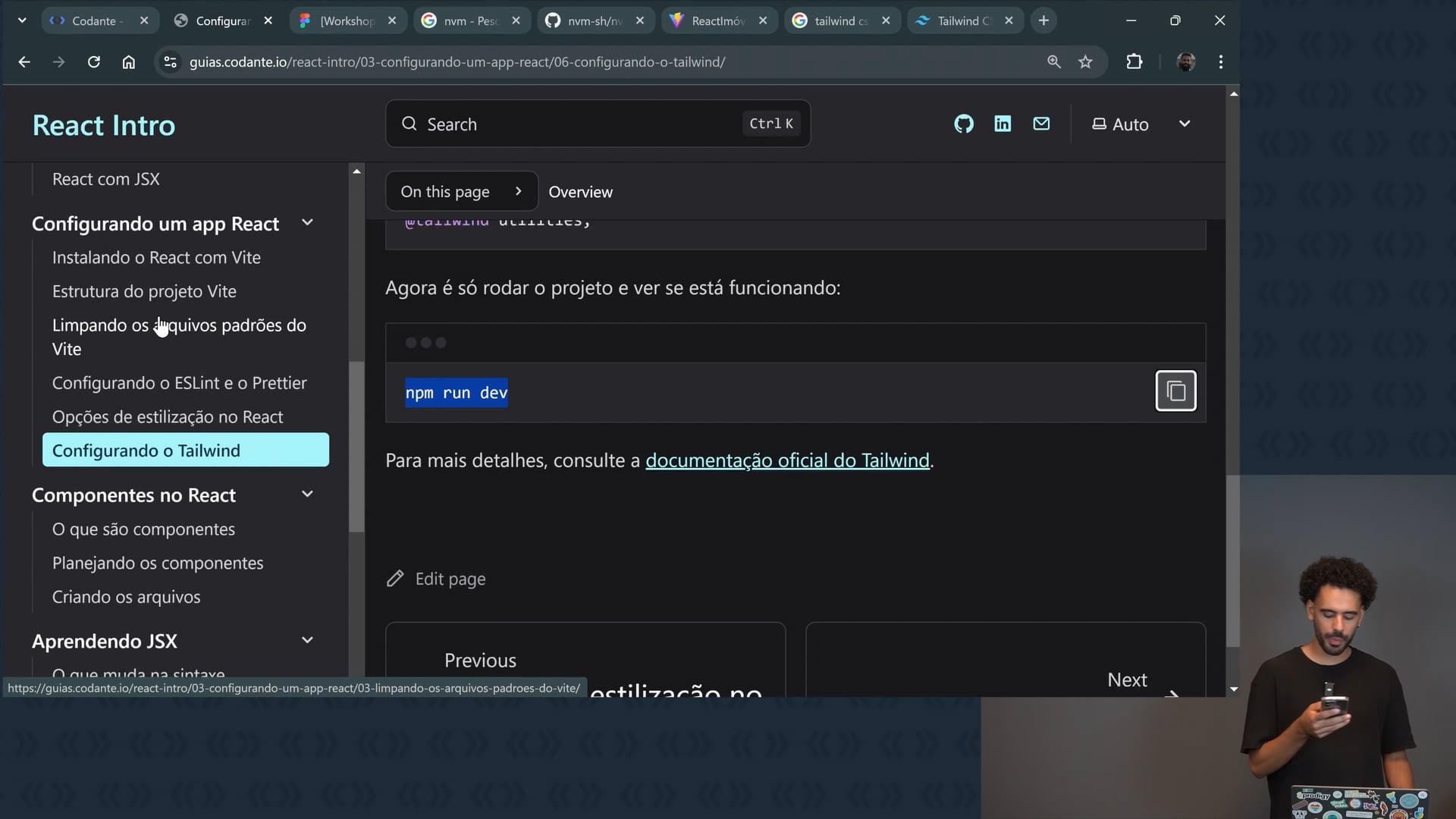Screen dimensions: 1456x819
Task: Switch to the Codante tab
Action: [99, 20]
